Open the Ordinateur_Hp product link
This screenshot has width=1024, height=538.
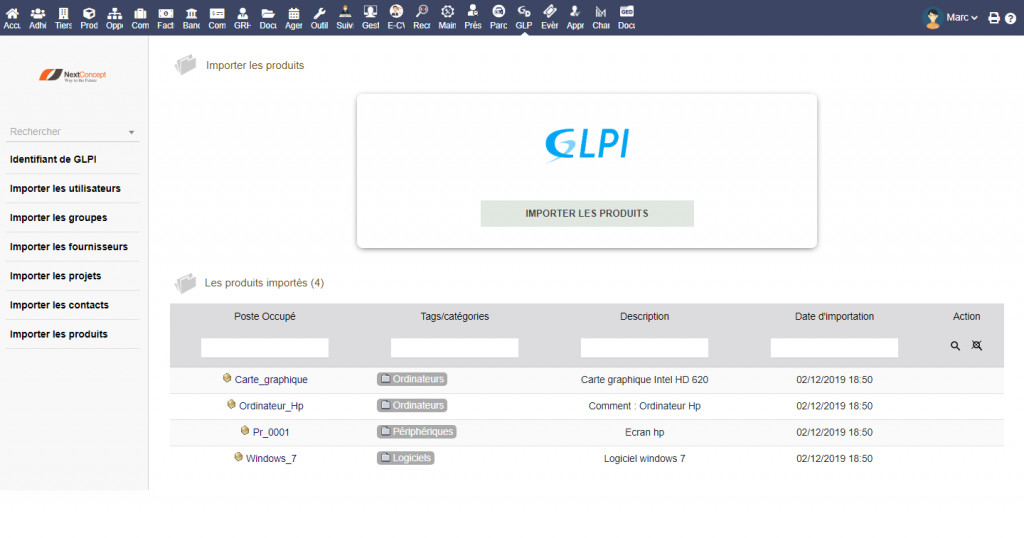pos(271,405)
